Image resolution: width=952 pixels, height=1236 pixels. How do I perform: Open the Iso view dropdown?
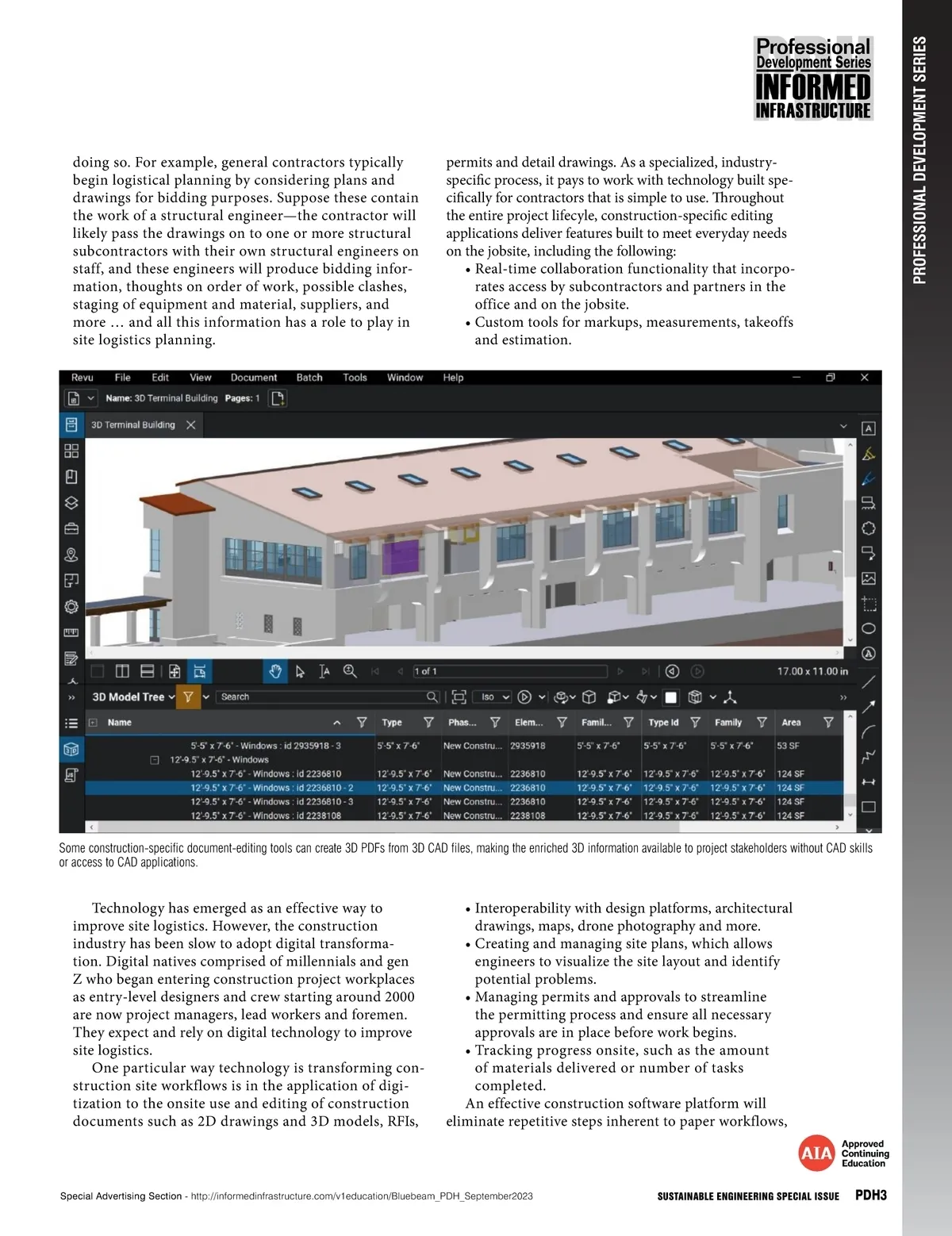point(492,697)
